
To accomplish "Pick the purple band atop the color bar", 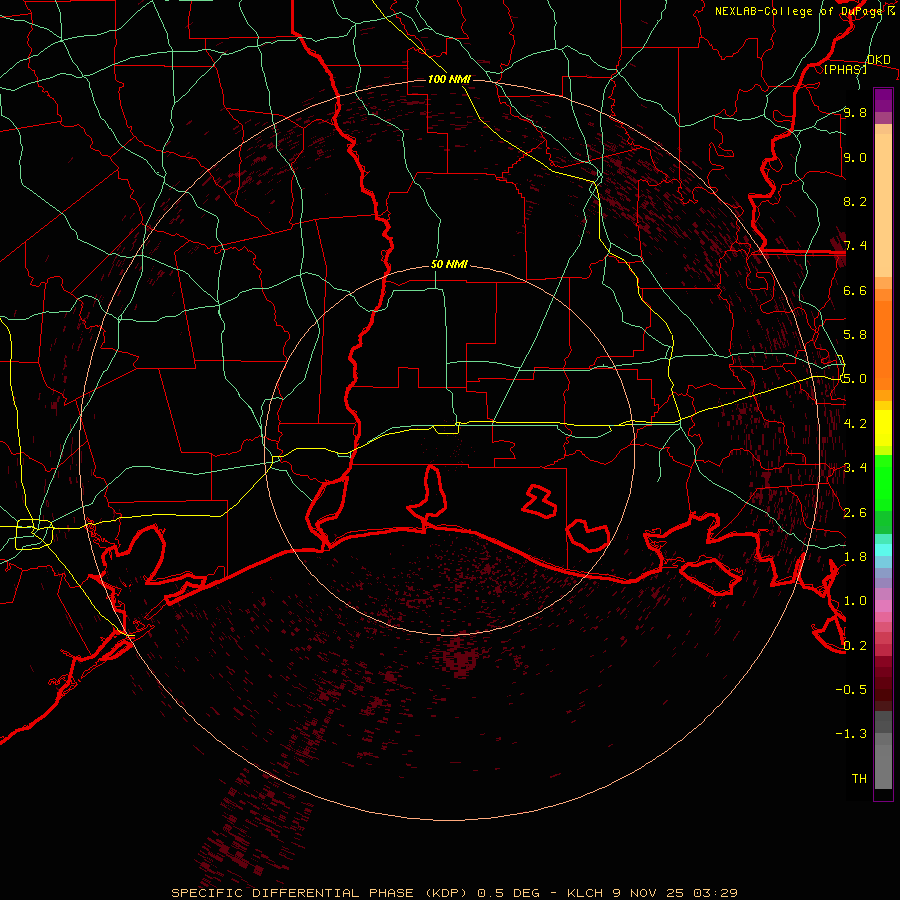I will 883,100.
